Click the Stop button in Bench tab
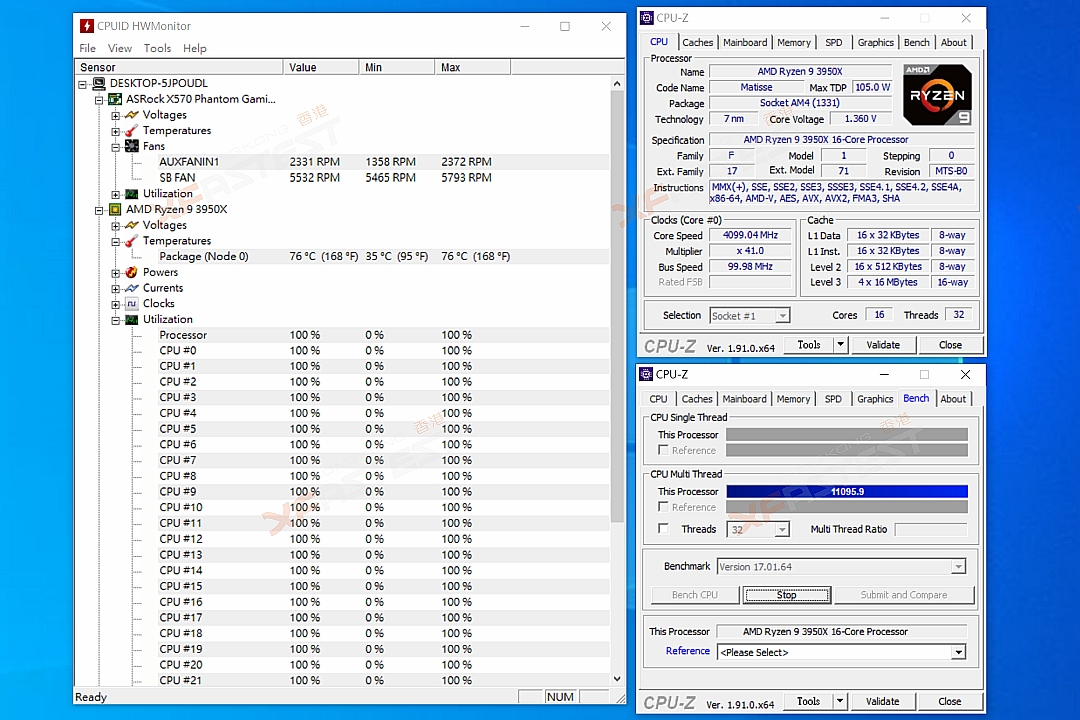This screenshot has height=720, width=1080. coord(787,595)
